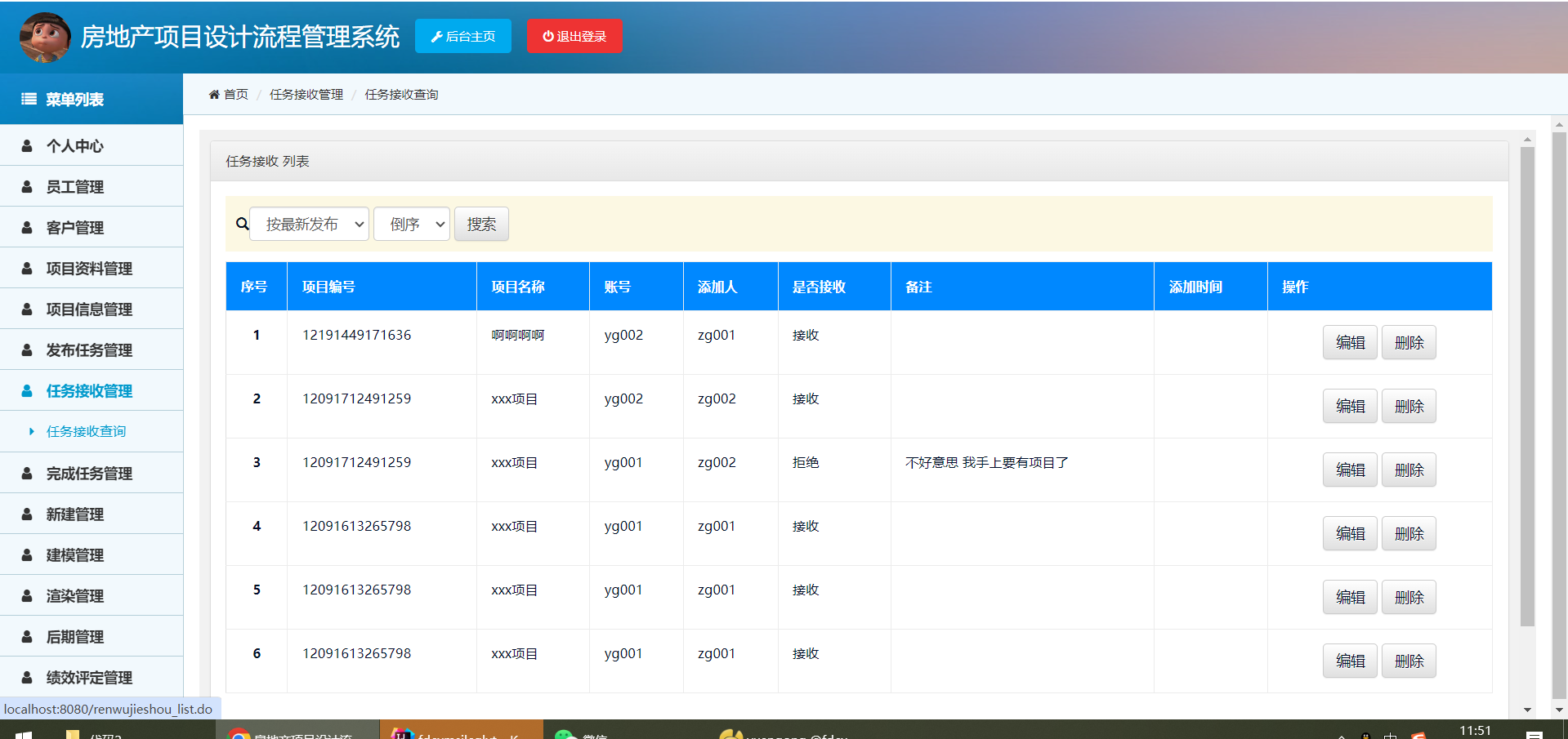Open the 按最新发布 sort dropdown
Viewport: 1568px width, 739px height.
point(309,224)
